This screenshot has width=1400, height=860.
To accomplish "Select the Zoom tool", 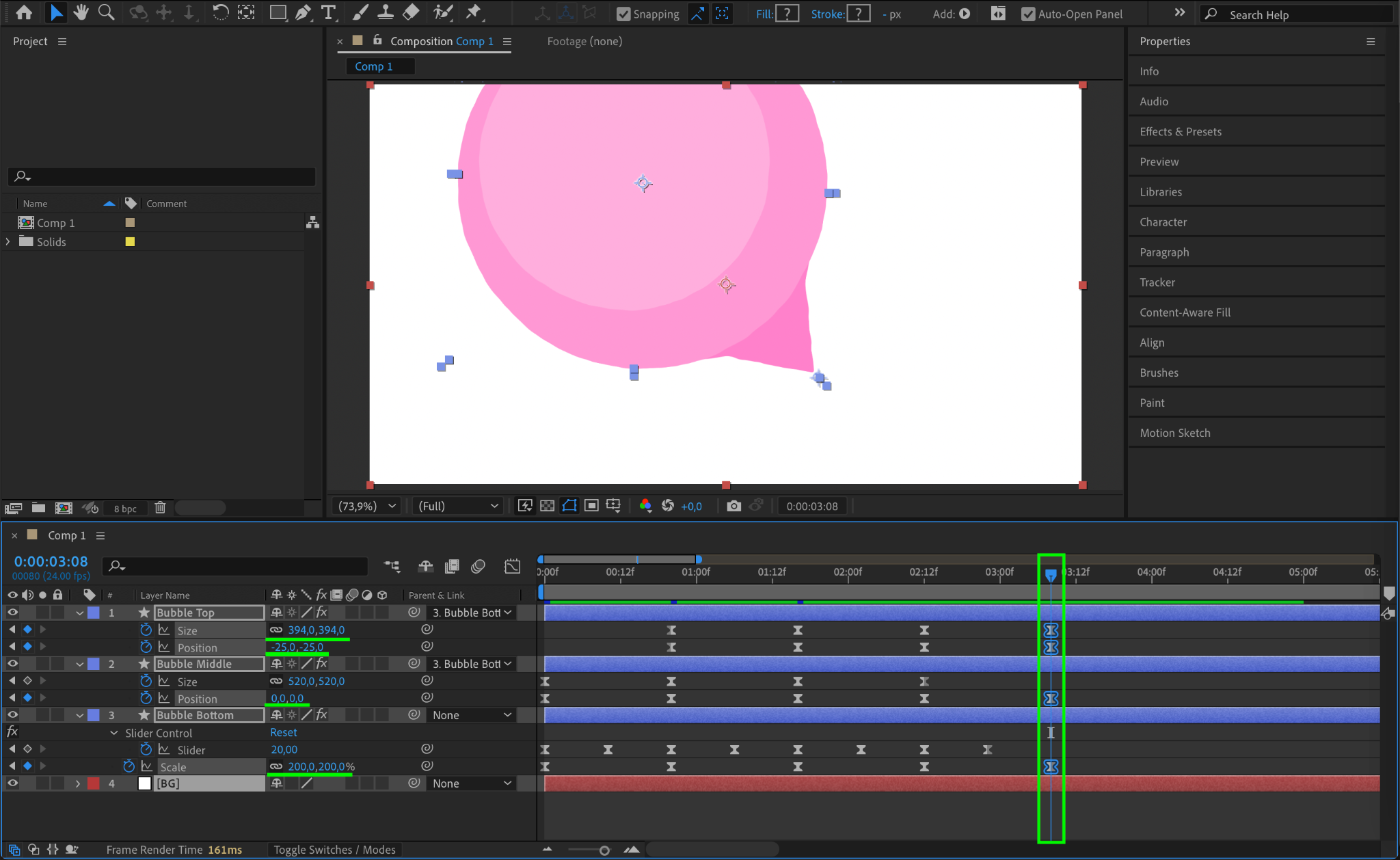I will (x=106, y=12).
